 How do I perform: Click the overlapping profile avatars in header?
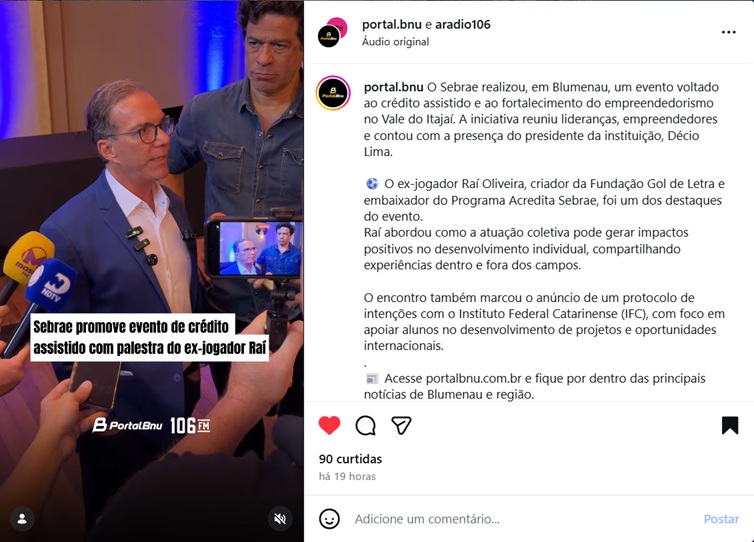click(x=332, y=32)
